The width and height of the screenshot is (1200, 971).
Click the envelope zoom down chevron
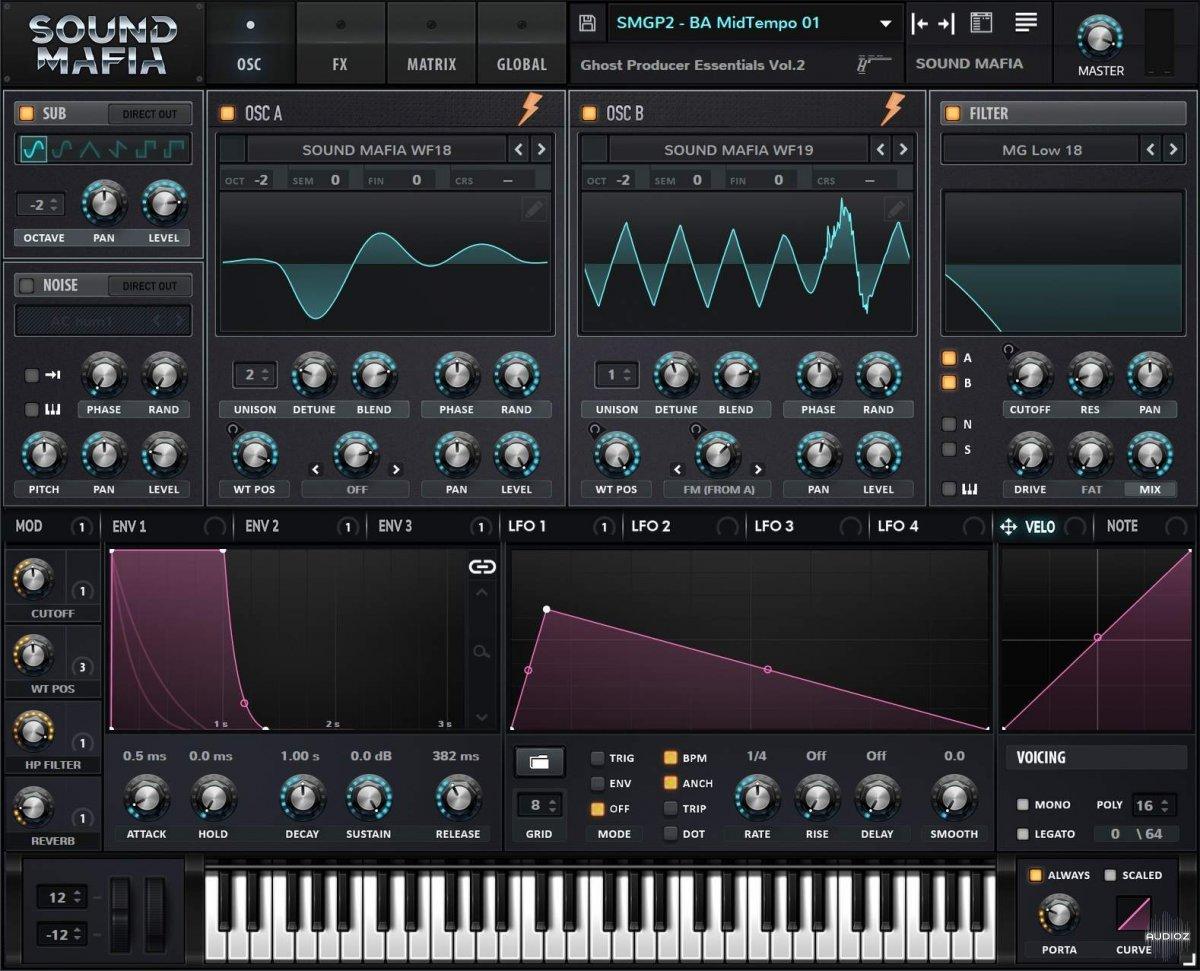[482, 717]
